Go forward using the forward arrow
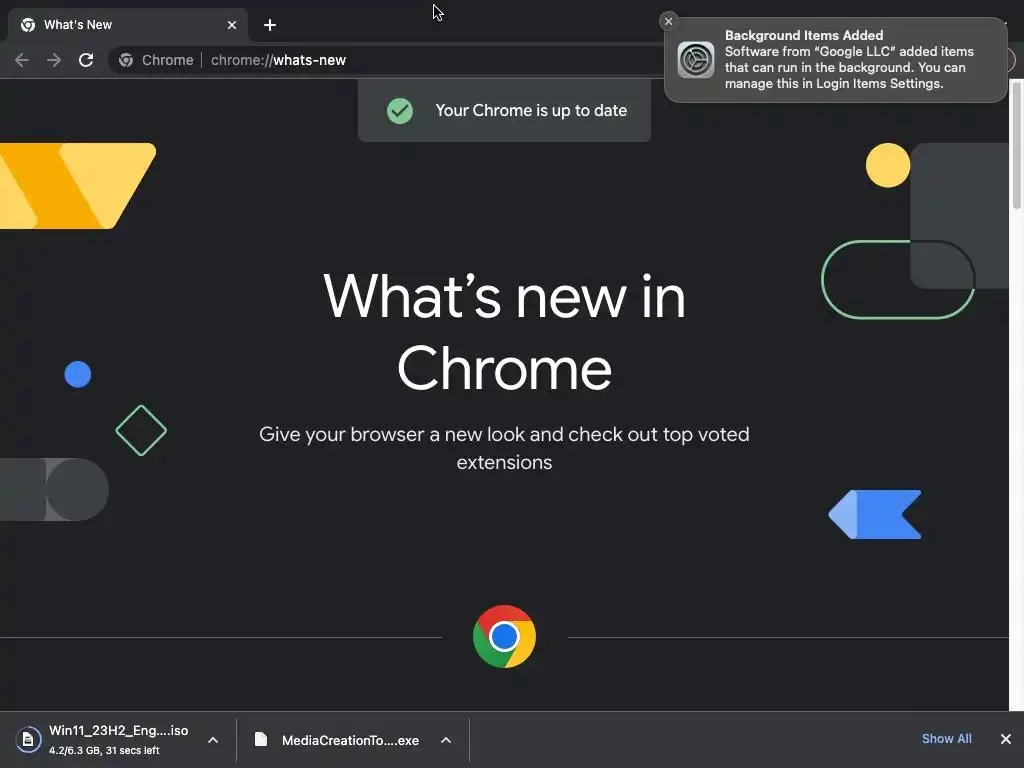This screenshot has height=768, width=1024. [54, 60]
